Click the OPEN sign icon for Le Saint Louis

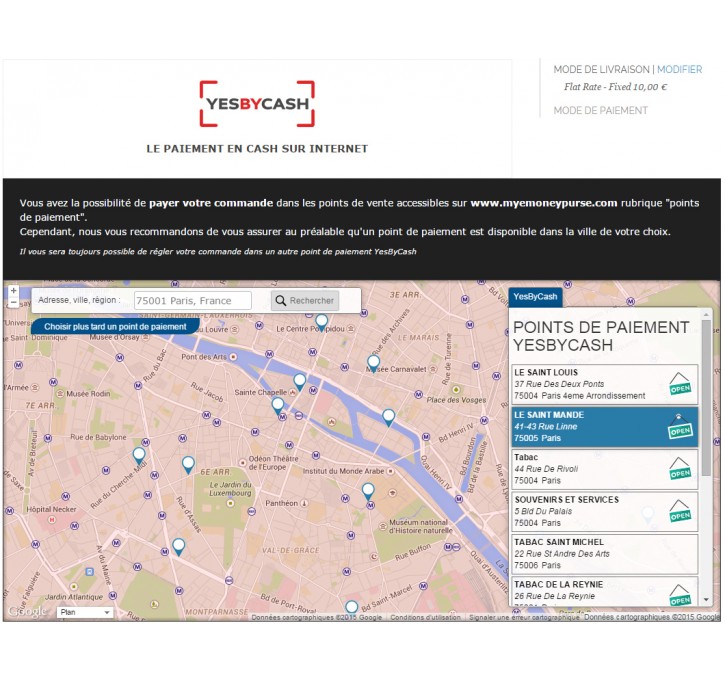(x=680, y=384)
